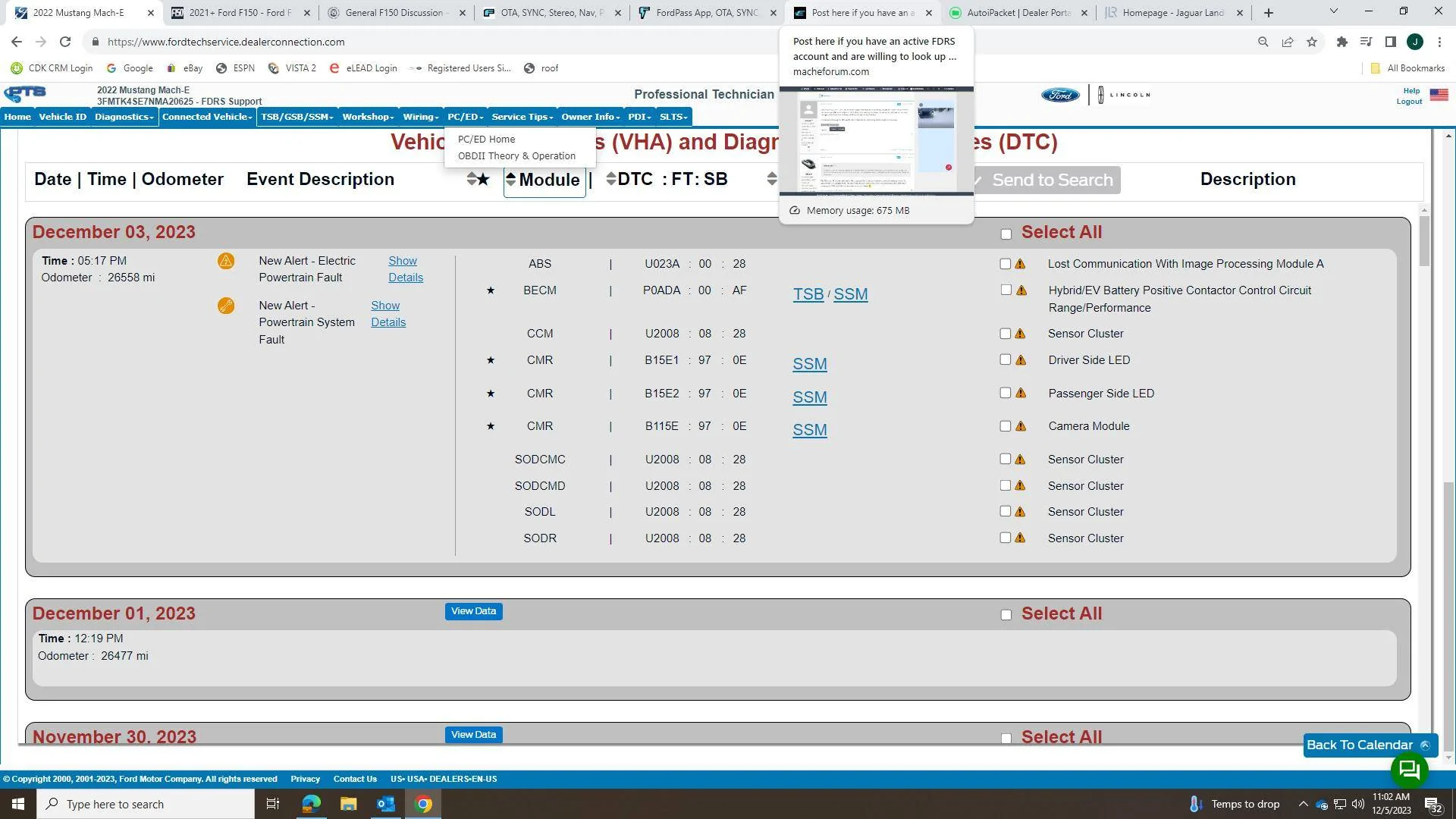Screen dimensions: 1456x819
Task: Expand the Diagnostics dropdown menu
Action: (124, 117)
